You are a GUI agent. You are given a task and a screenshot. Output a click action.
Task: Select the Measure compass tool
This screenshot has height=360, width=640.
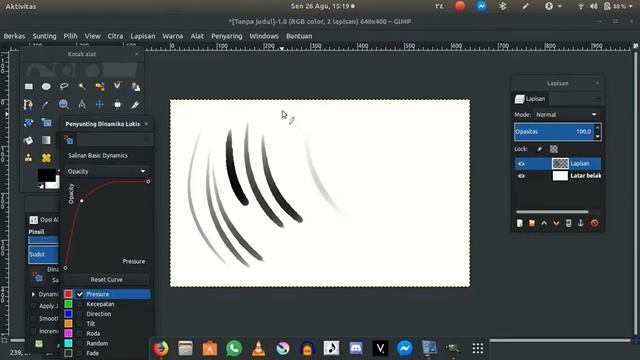[82, 104]
